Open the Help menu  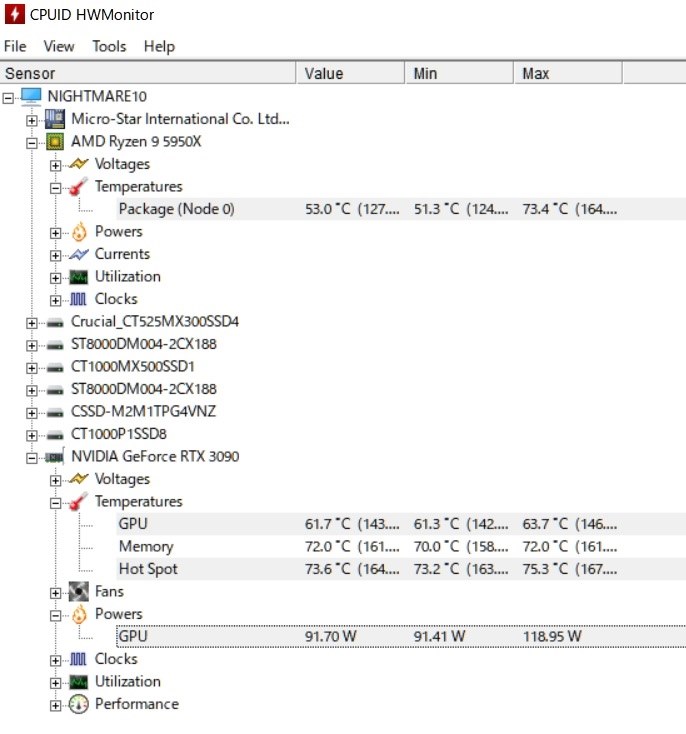(x=159, y=46)
